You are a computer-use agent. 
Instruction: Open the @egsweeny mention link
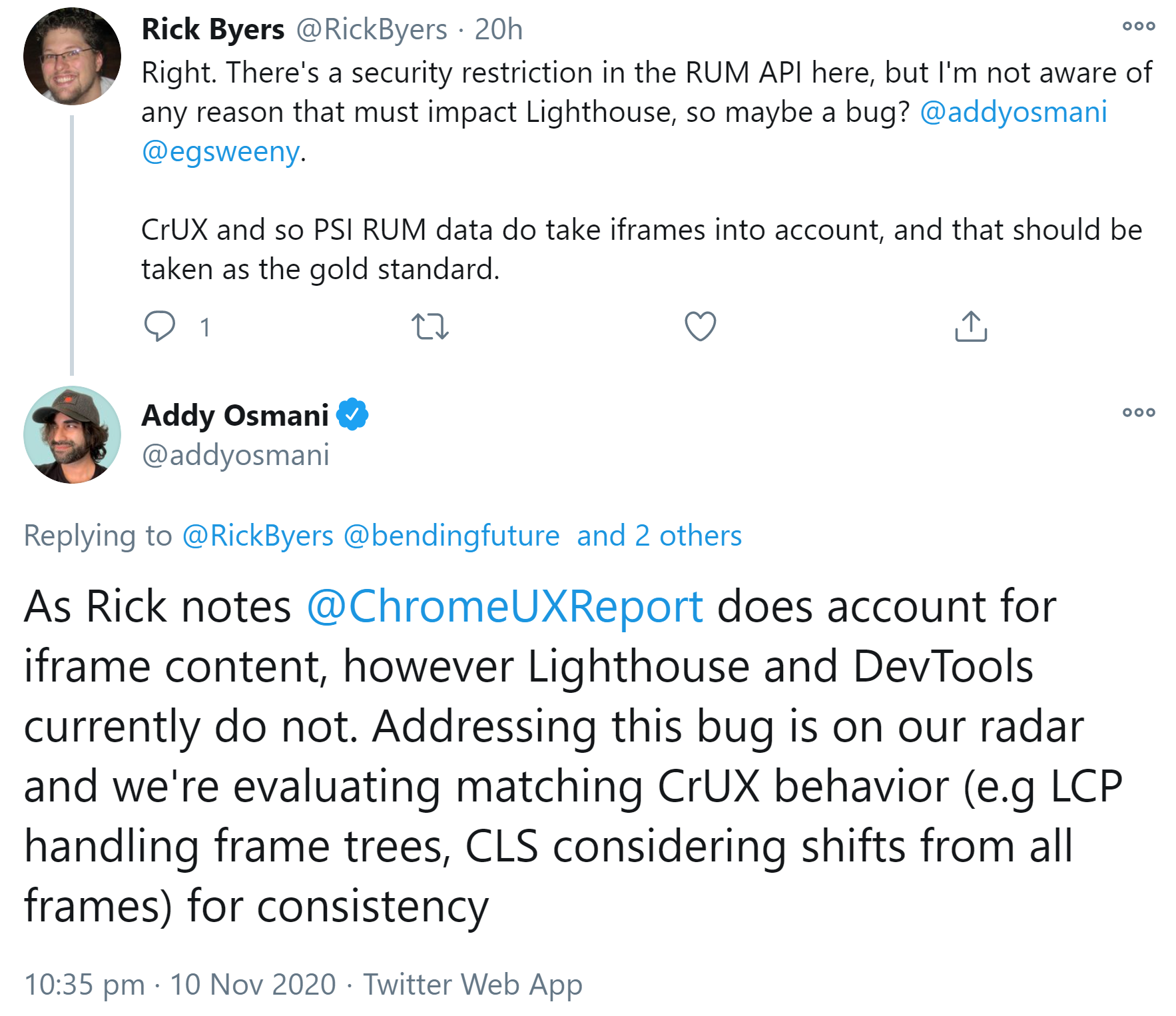[x=220, y=152]
